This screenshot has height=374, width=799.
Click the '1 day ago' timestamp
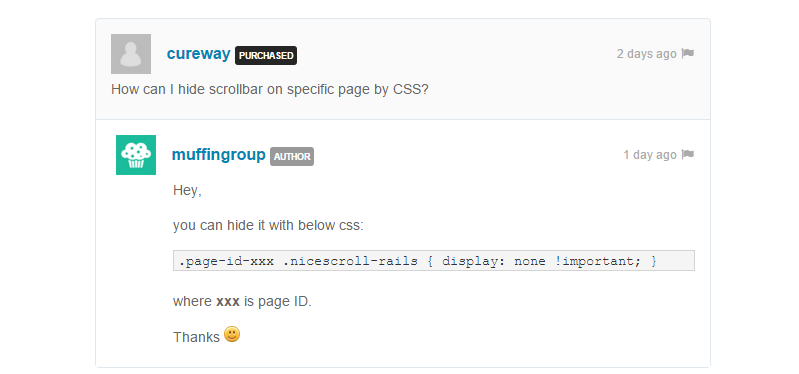650,154
